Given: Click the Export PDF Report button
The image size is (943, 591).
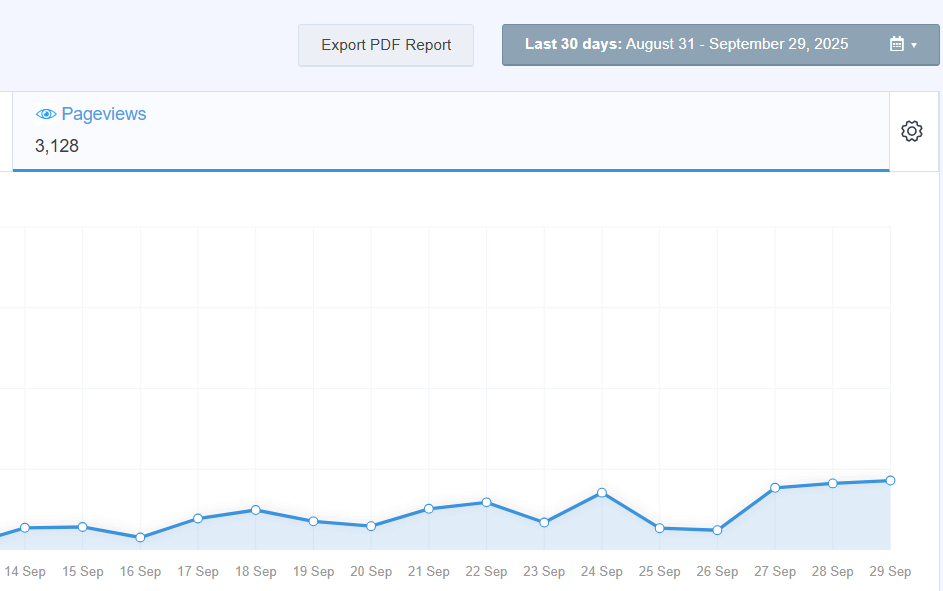Looking at the screenshot, I should pos(386,45).
